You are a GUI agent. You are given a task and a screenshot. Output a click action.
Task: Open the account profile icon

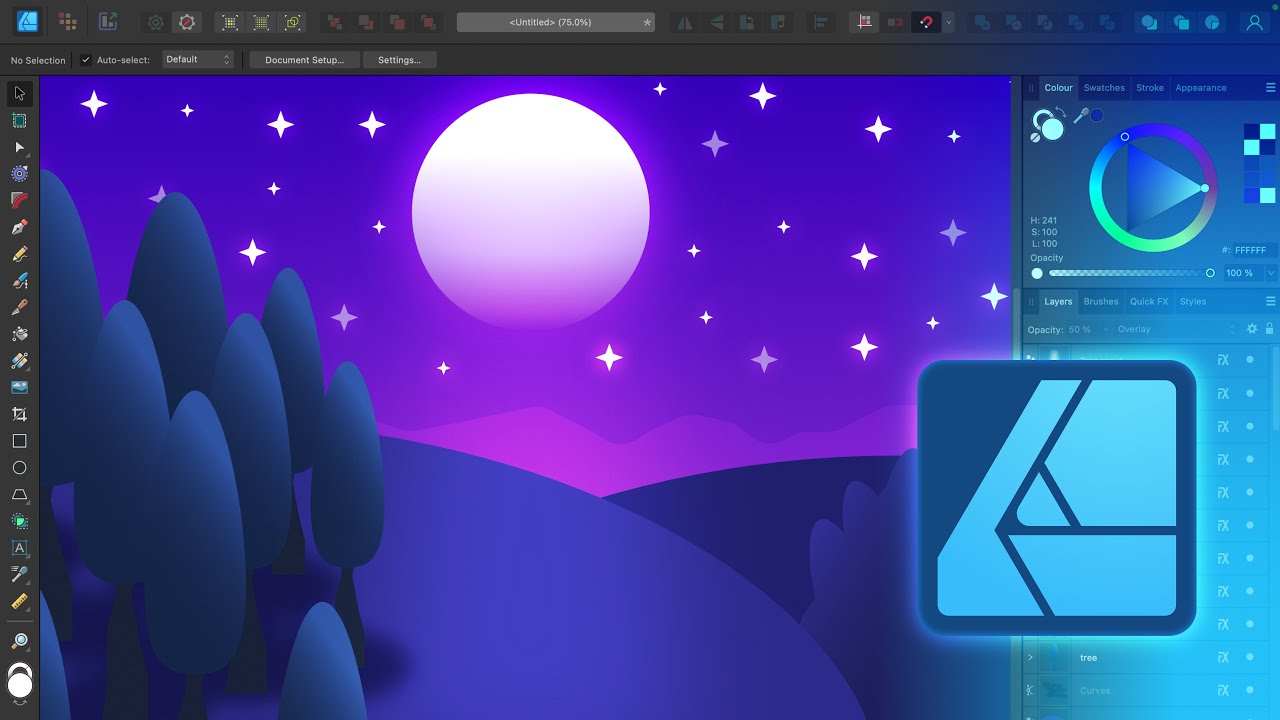click(1255, 22)
